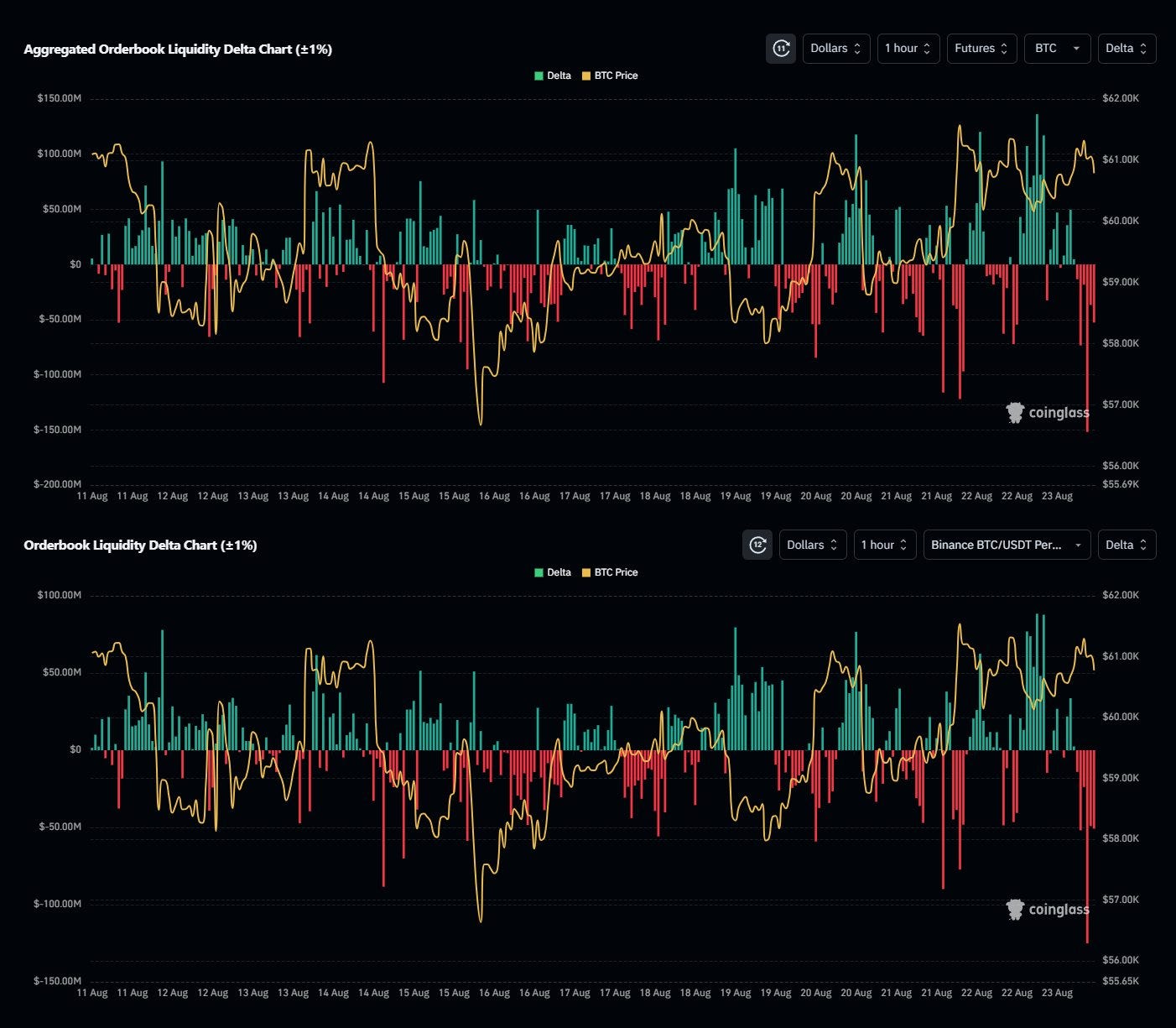Click the $-50.00M axis label in lower Orderbook chart
Image resolution: width=1176 pixels, height=1028 pixels.
tap(60, 827)
